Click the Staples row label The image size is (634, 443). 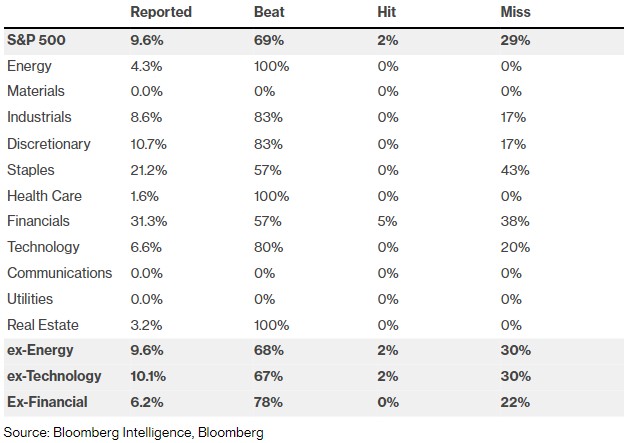30,170
